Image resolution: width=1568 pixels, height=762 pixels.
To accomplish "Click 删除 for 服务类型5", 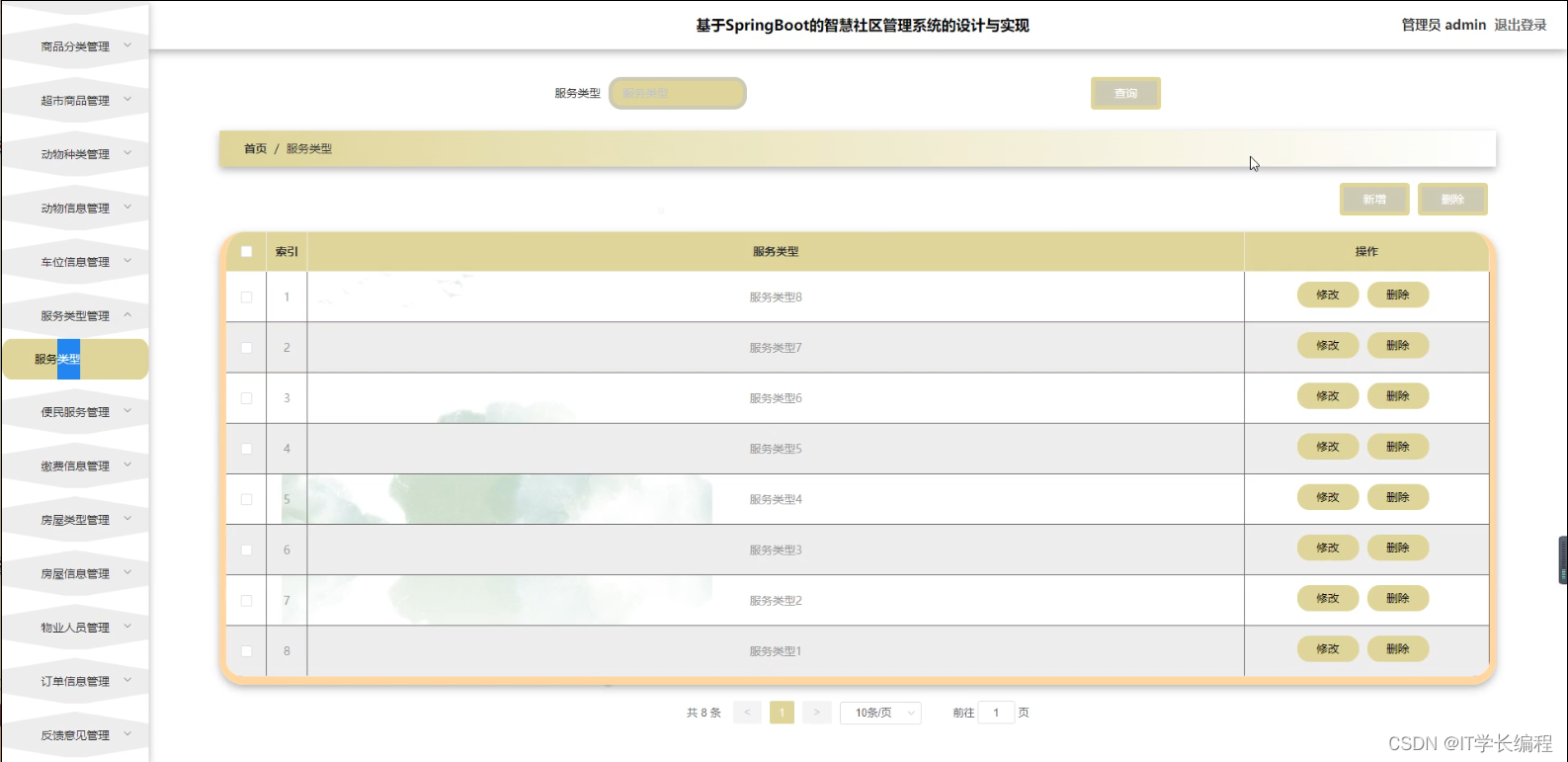I will pyautogui.click(x=1398, y=446).
